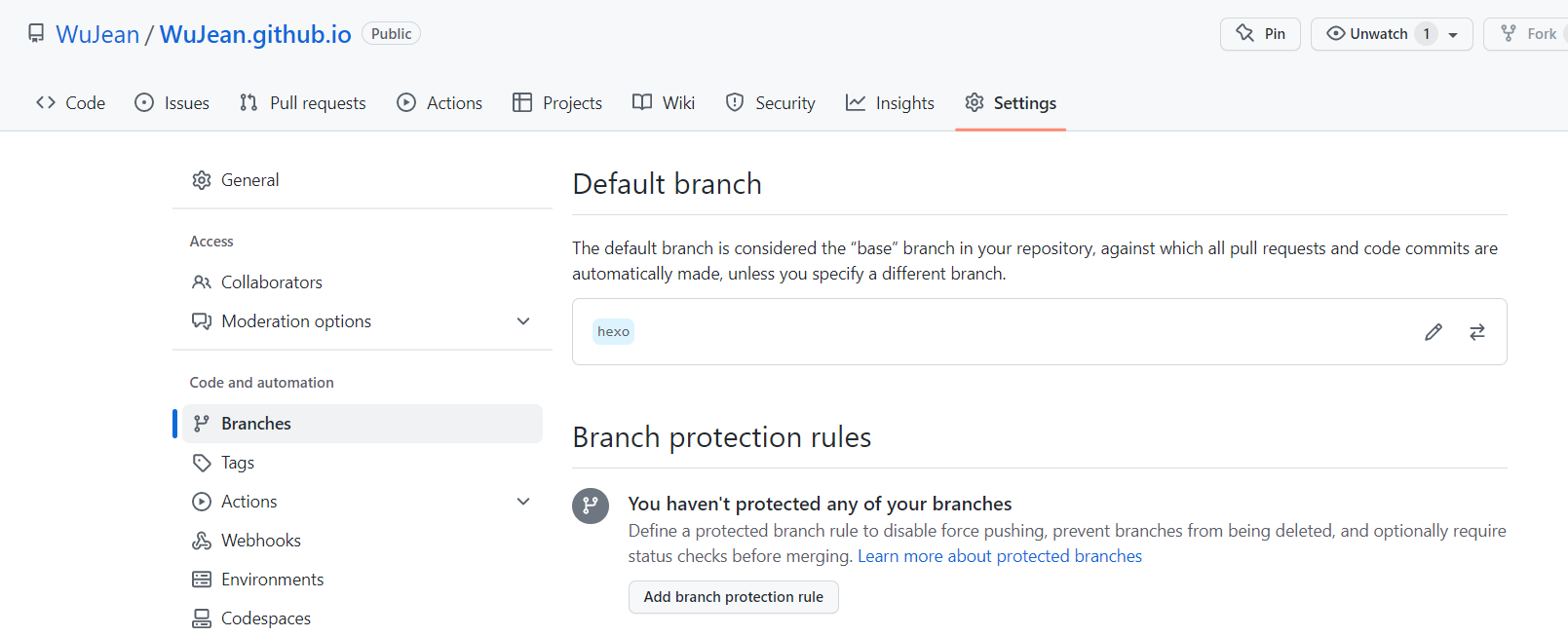Switch default branch with the arrows icon
Screen dimensions: 1568x637
1477,332
